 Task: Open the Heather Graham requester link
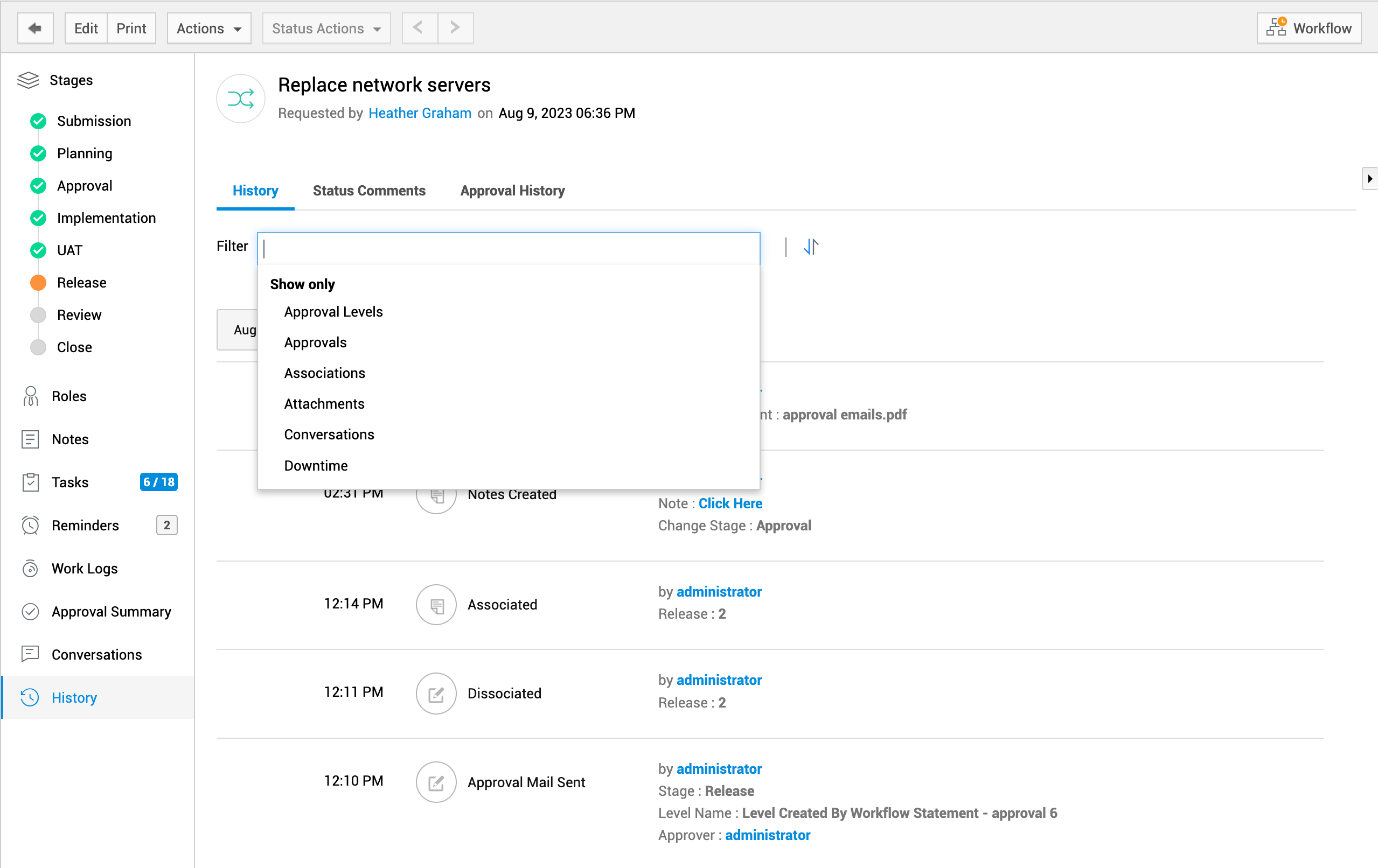tap(420, 113)
